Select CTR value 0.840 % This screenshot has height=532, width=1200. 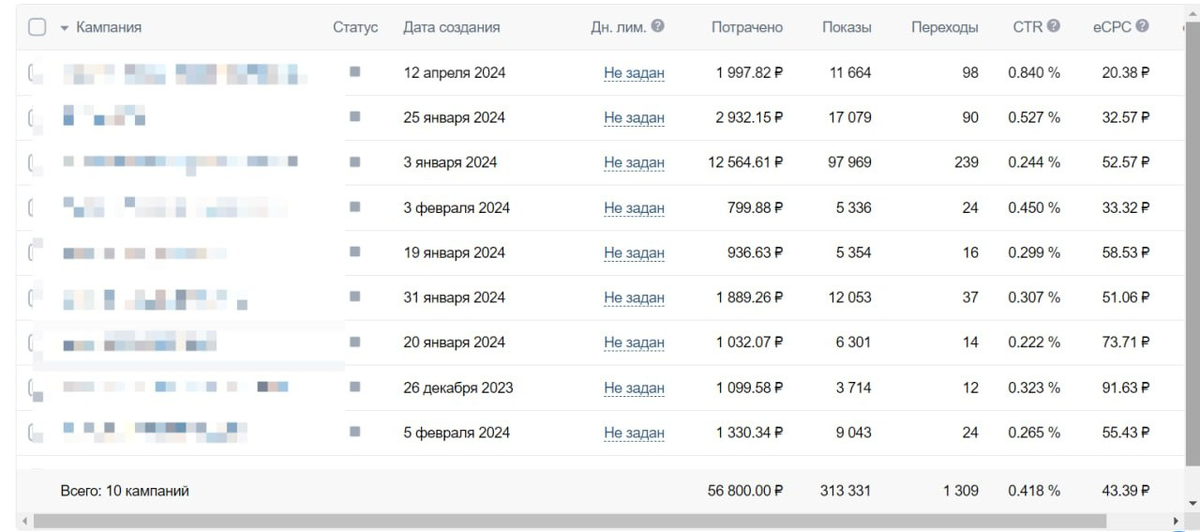coord(1034,73)
